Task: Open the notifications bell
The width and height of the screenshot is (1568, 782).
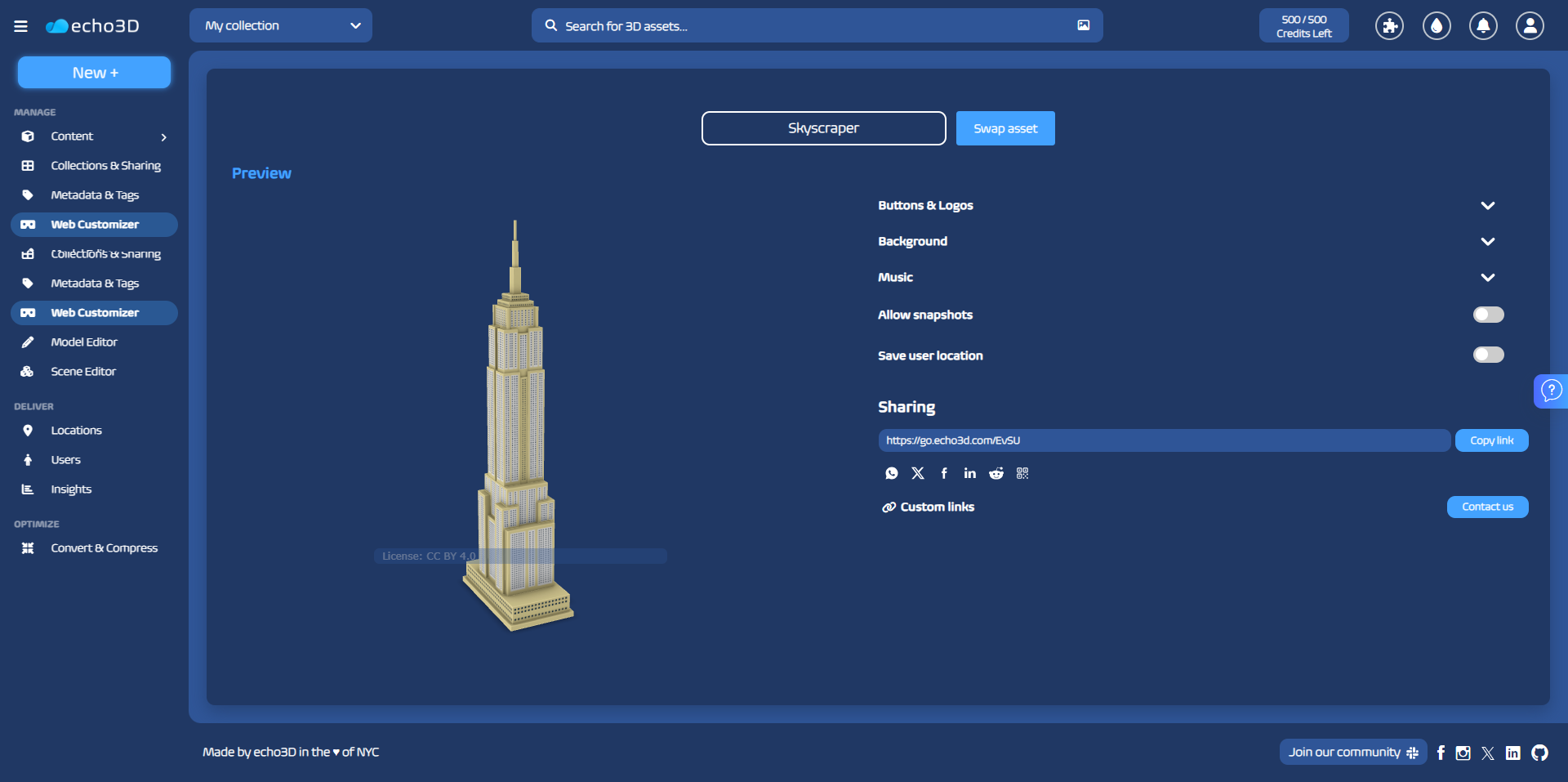Action: click(x=1483, y=26)
